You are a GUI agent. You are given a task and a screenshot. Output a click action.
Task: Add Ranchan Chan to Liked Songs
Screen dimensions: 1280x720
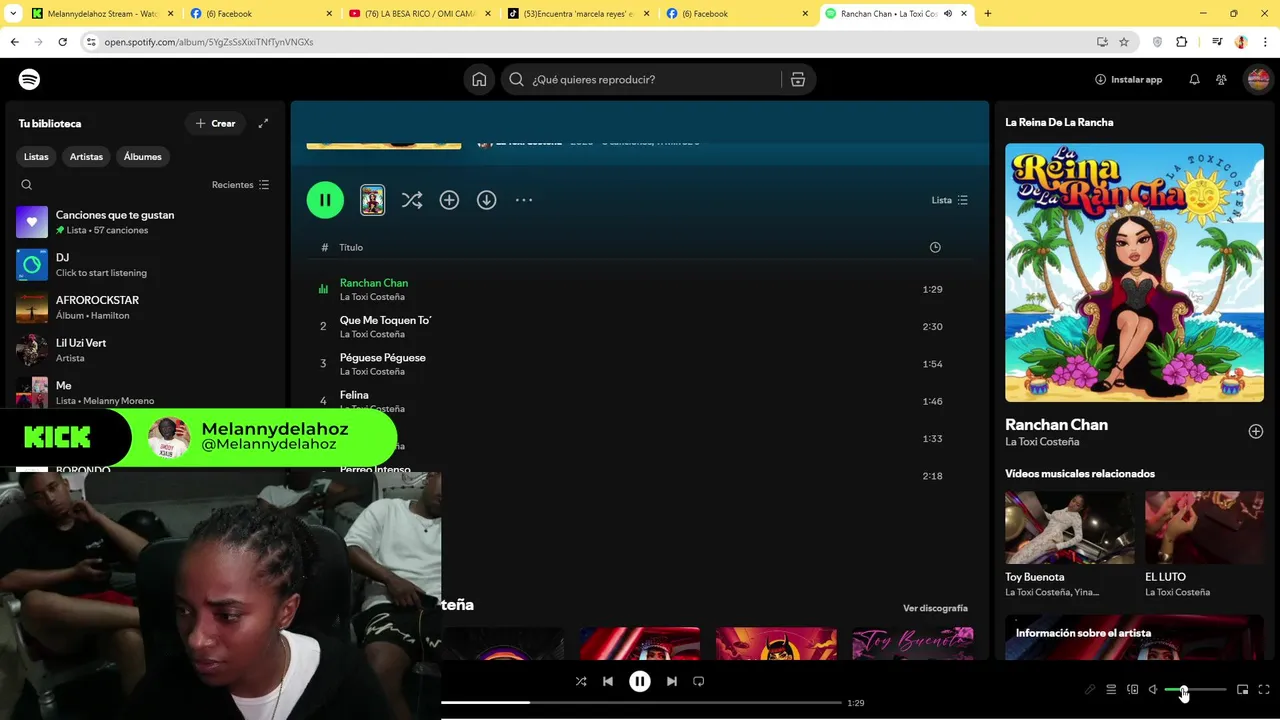[x=1256, y=431]
